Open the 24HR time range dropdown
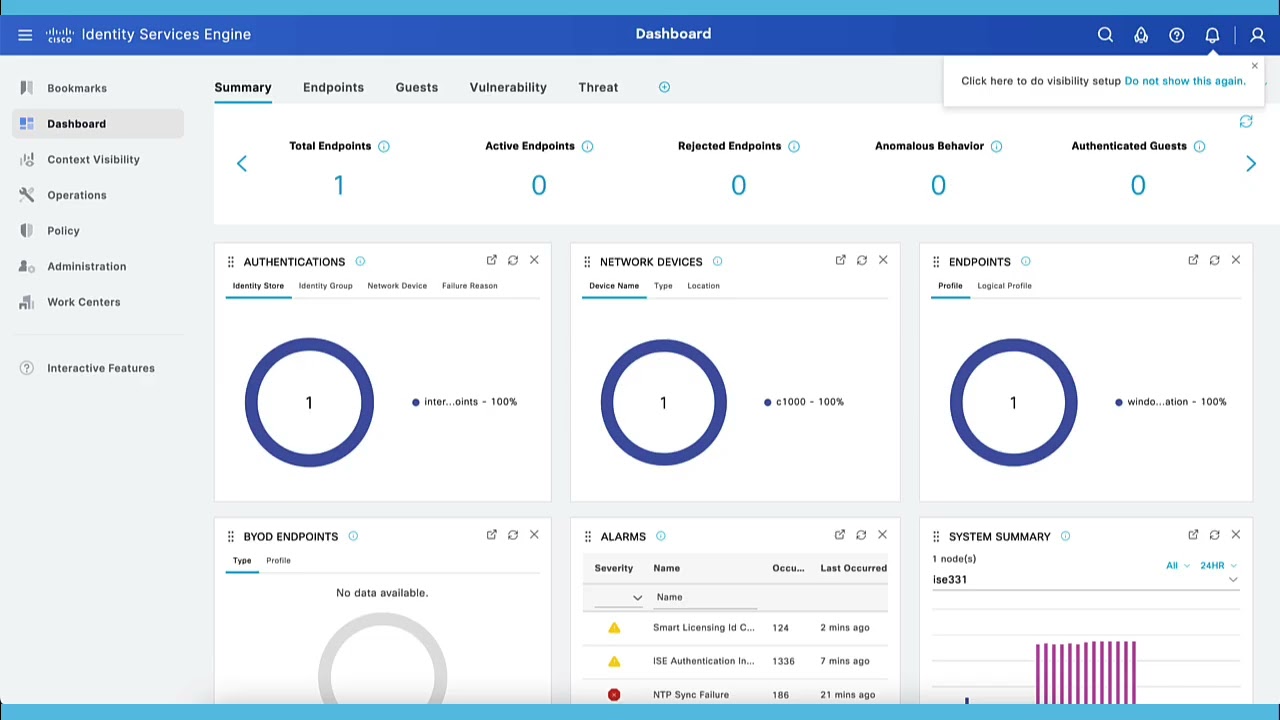Viewport: 1280px width, 720px height. tap(1219, 566)
